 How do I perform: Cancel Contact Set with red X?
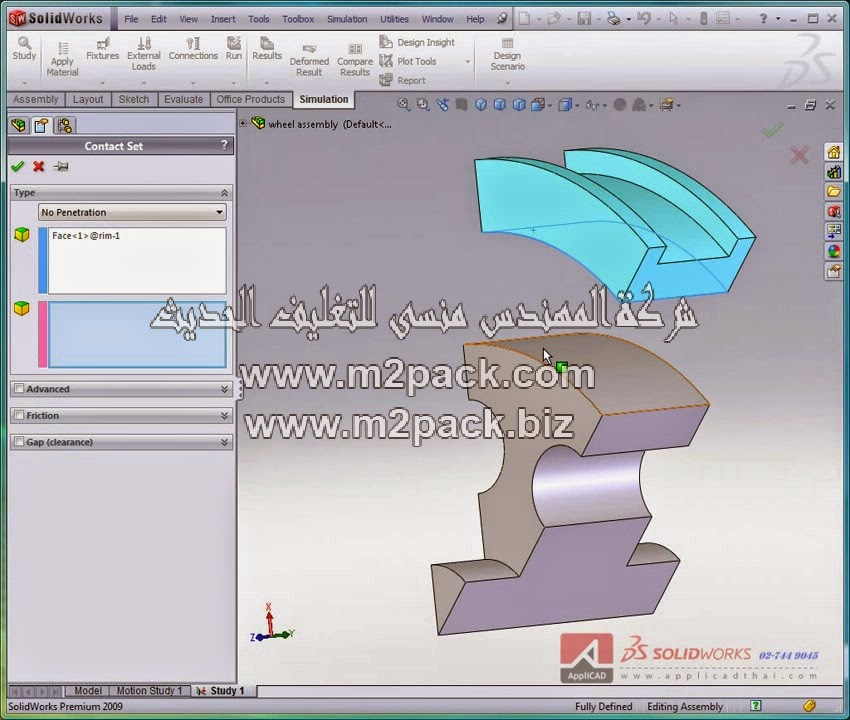38,166
